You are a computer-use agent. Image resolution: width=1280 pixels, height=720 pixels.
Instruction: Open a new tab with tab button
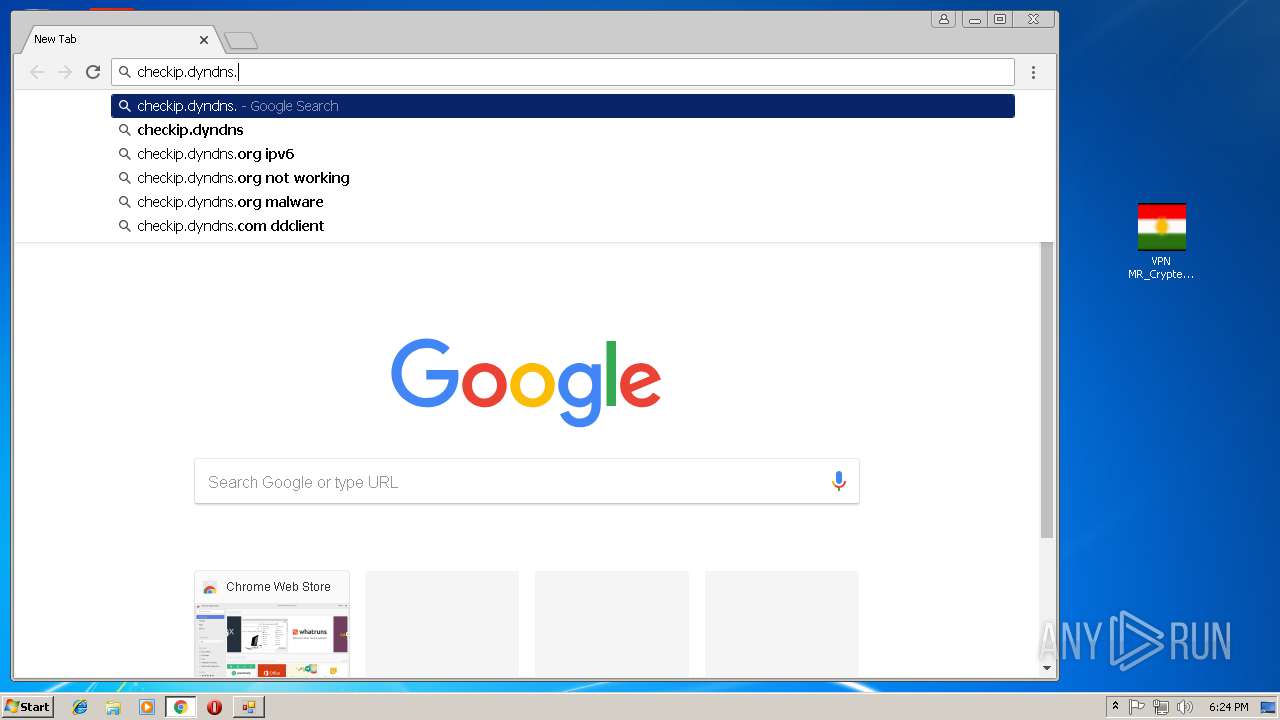(x=241, y=41)
